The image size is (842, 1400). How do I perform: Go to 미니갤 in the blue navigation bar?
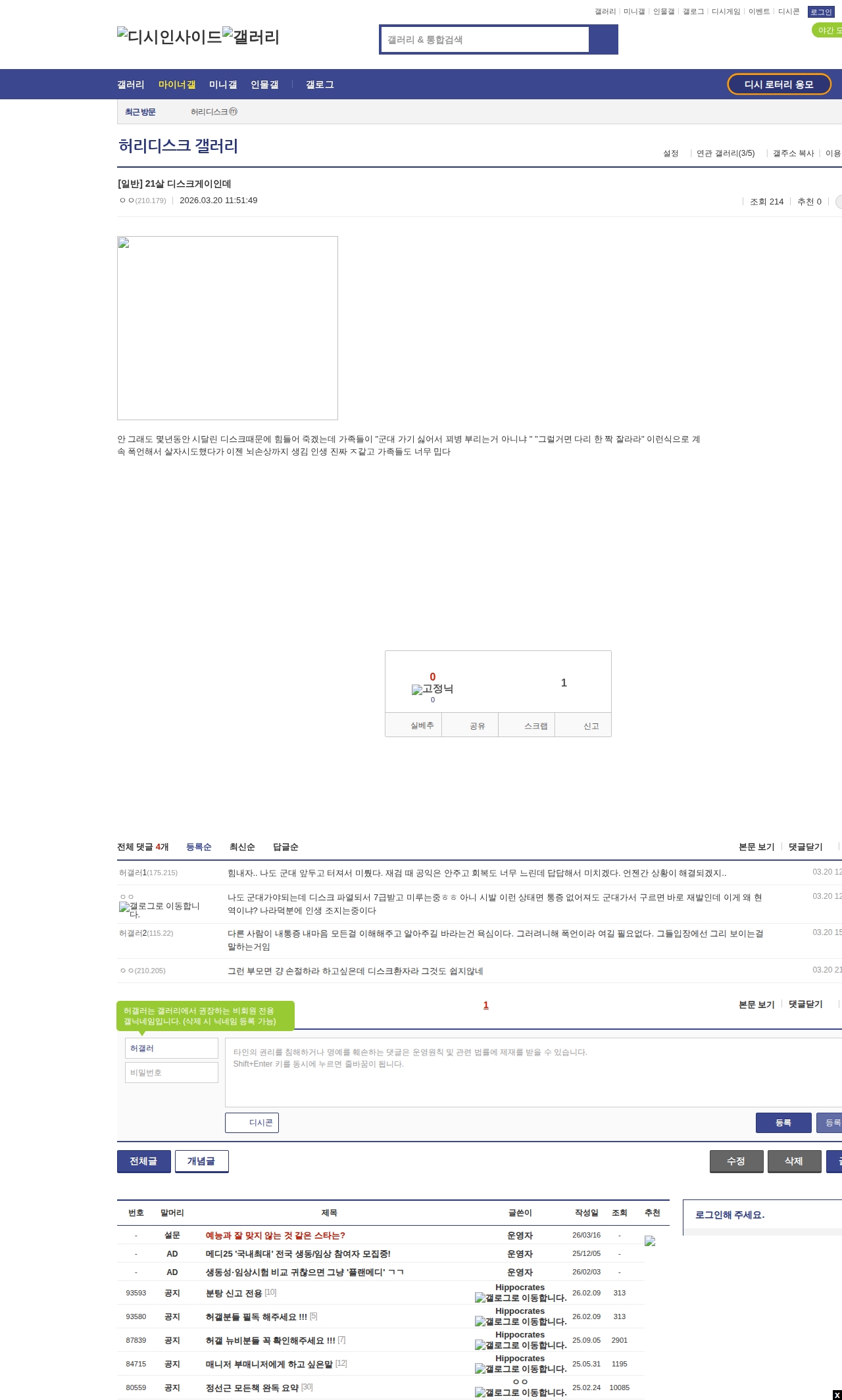(x=223, y=84)
